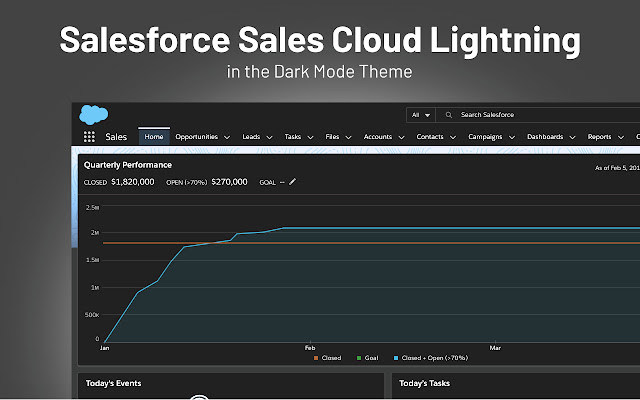Expand the Leads tab dropdown arrow
Viewport: 640px width, 400px height.
pos(270,137)
